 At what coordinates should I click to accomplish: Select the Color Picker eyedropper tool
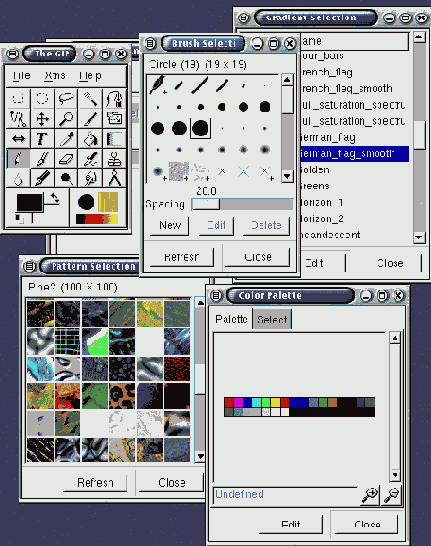tap(66, 139)
